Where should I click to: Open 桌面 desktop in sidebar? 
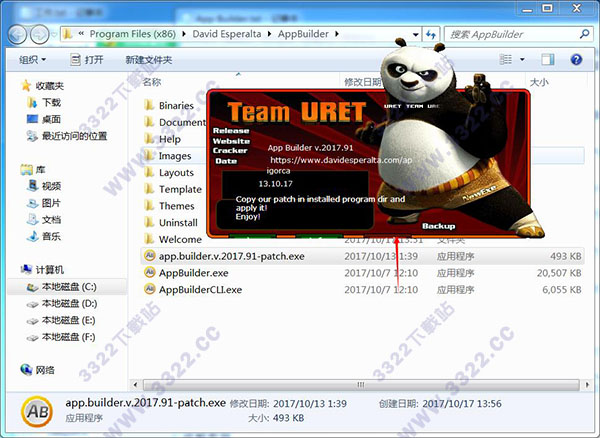(x=44, y=119)
